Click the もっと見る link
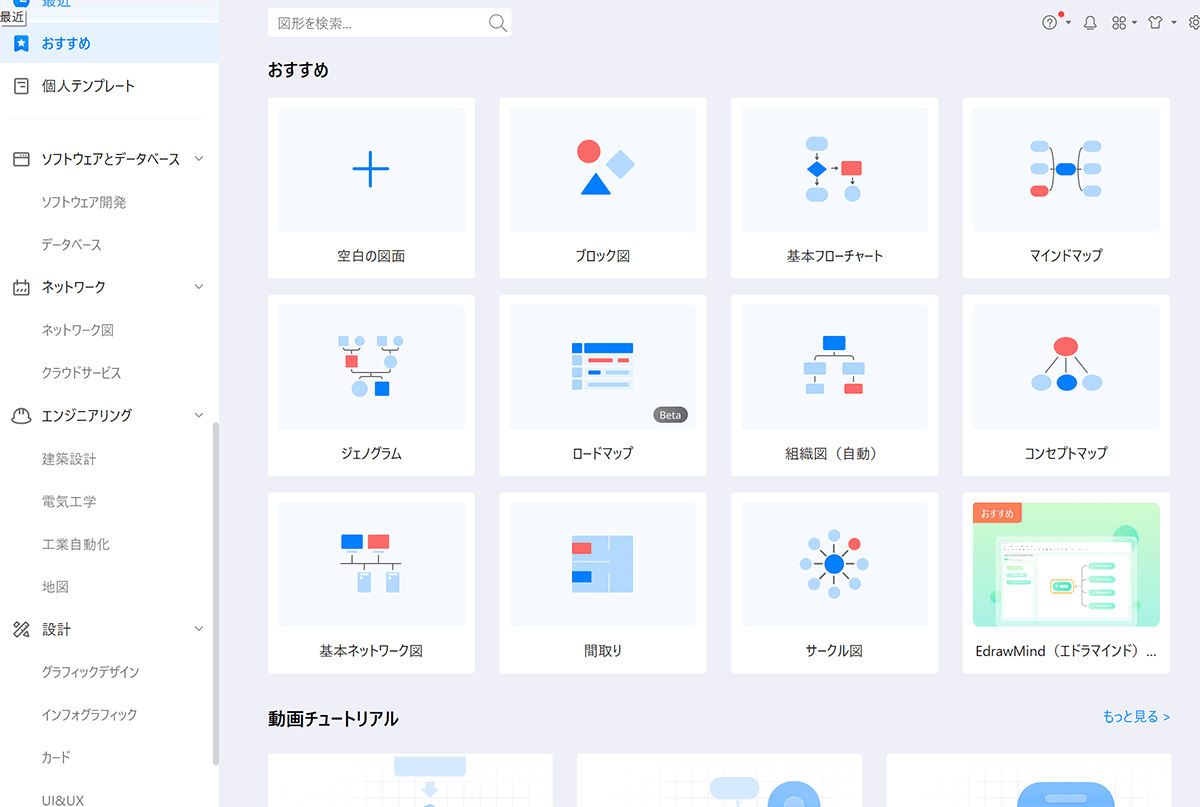This screenshot has width=1200, height=807. click(x=1136, y=717)
